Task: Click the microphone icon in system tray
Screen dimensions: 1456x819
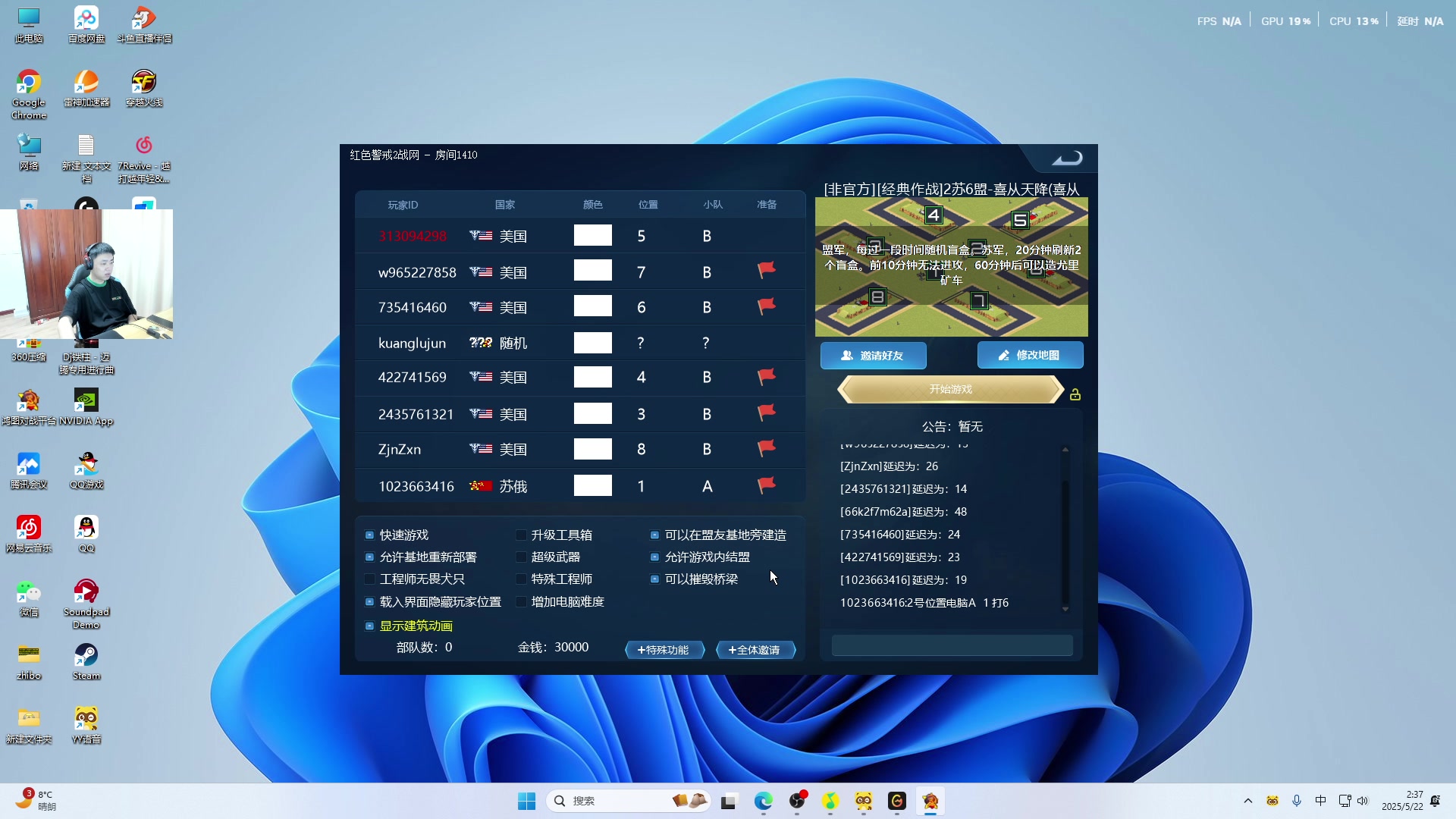Action: [x=1297, y=801]
